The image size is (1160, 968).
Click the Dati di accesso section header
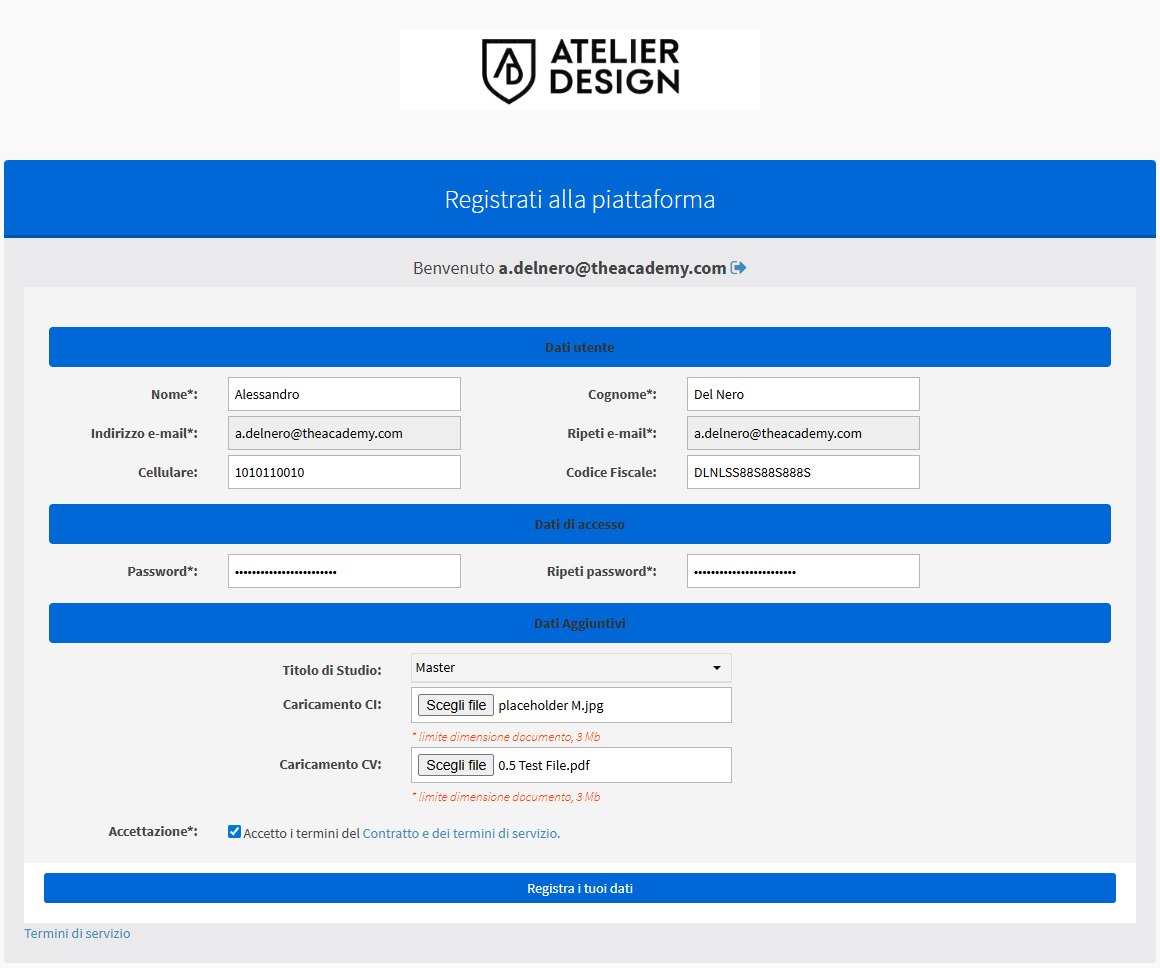(580, 524)
